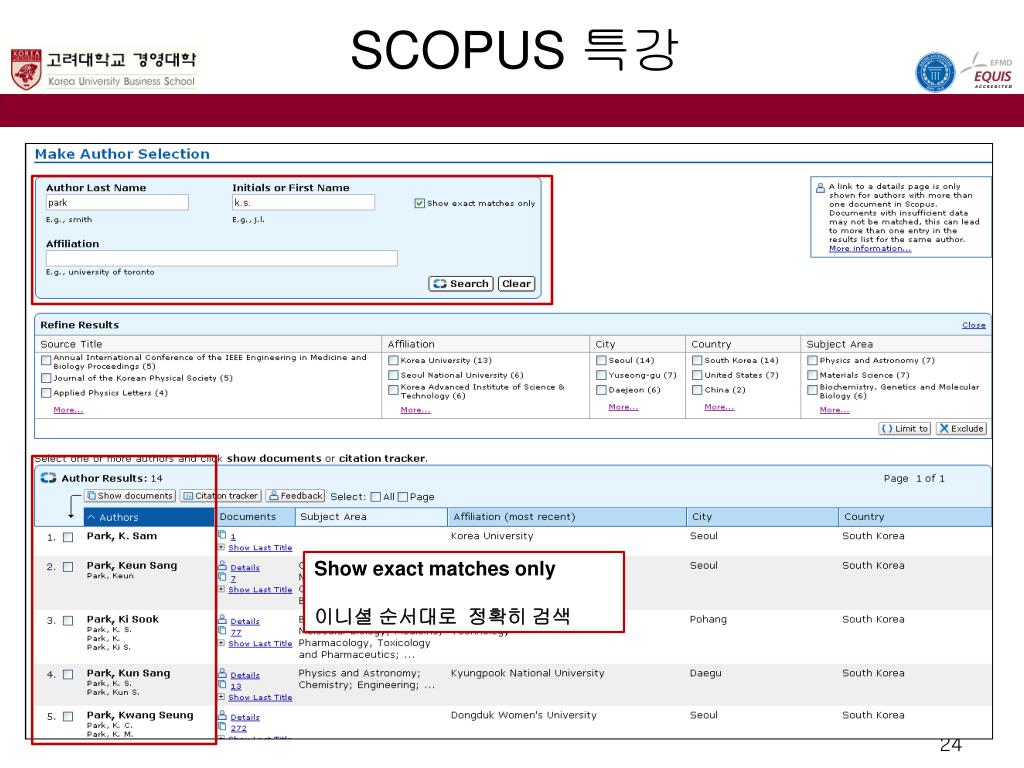The width and height of the screenshot is (1024, 768).
Task: Click the Exclude button
Action: [961, 429]
